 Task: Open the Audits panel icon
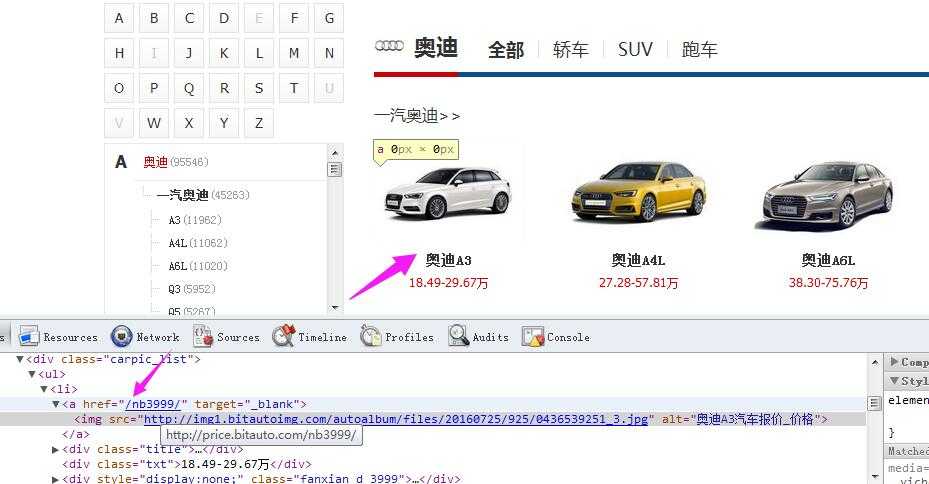[459, 336]
